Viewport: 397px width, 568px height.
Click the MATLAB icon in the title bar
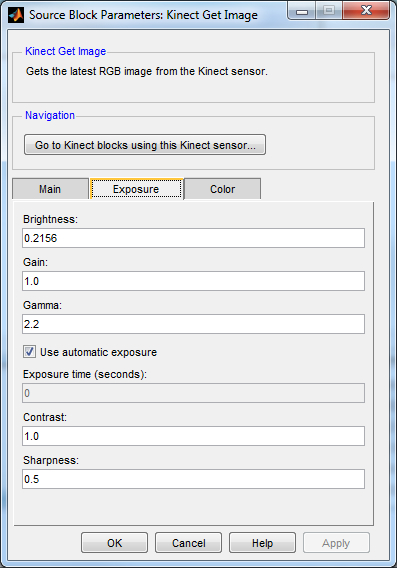pos(16,15)
